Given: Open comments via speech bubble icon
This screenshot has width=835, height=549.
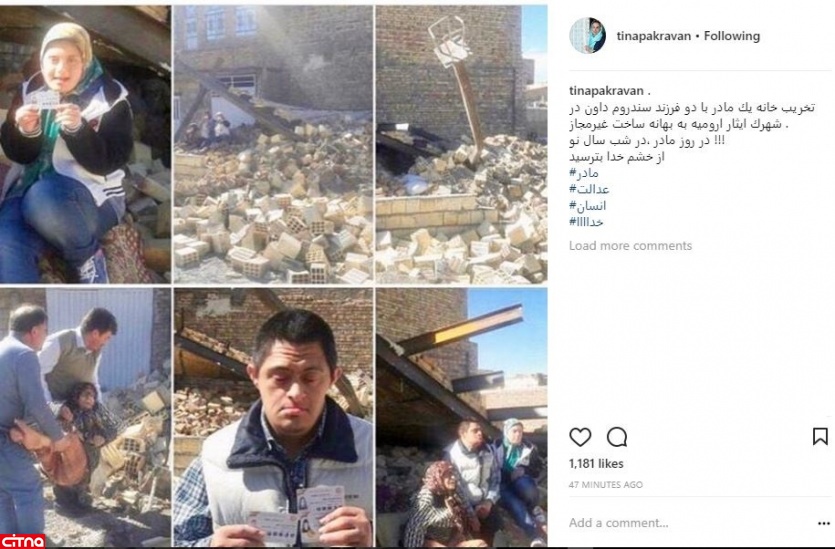Looking at the screenshot, I should (x=617, y=437).
